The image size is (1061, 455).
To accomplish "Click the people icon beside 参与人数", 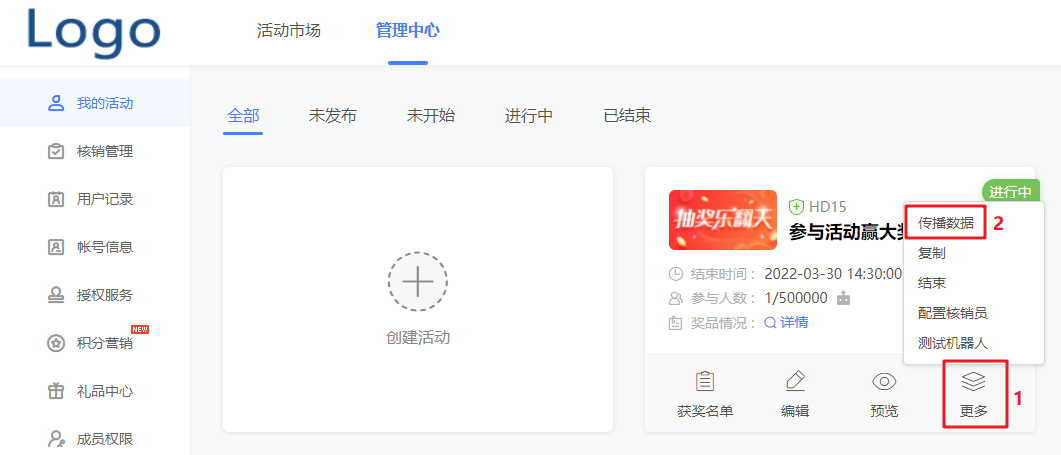I will tap(675, 298).
